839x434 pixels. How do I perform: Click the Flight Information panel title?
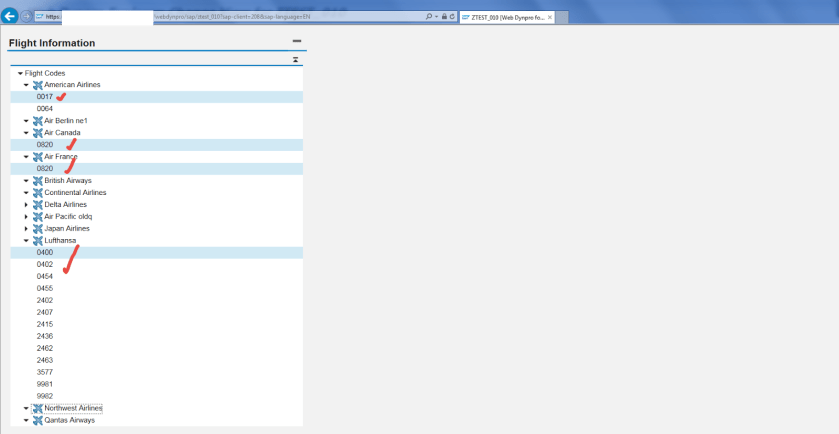pyautogui.click(x=52, y=43)
